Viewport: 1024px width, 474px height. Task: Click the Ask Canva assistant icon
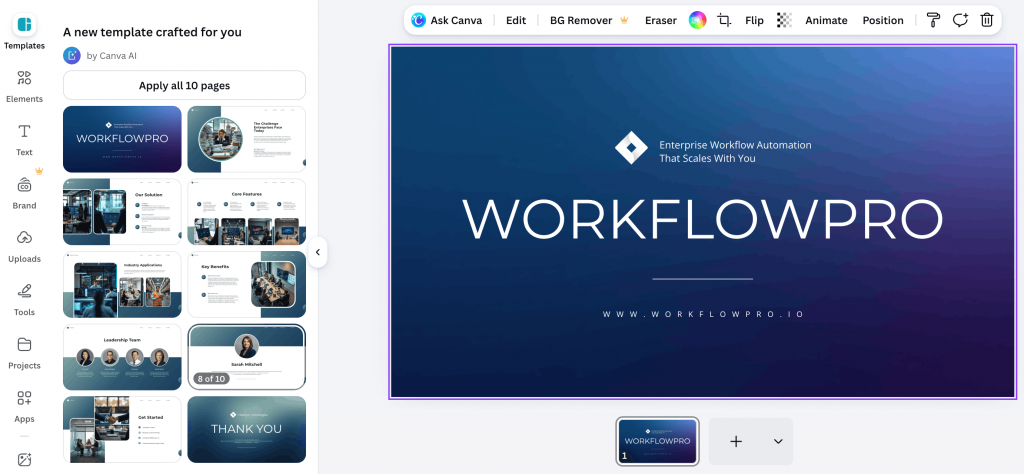point(418,20)
